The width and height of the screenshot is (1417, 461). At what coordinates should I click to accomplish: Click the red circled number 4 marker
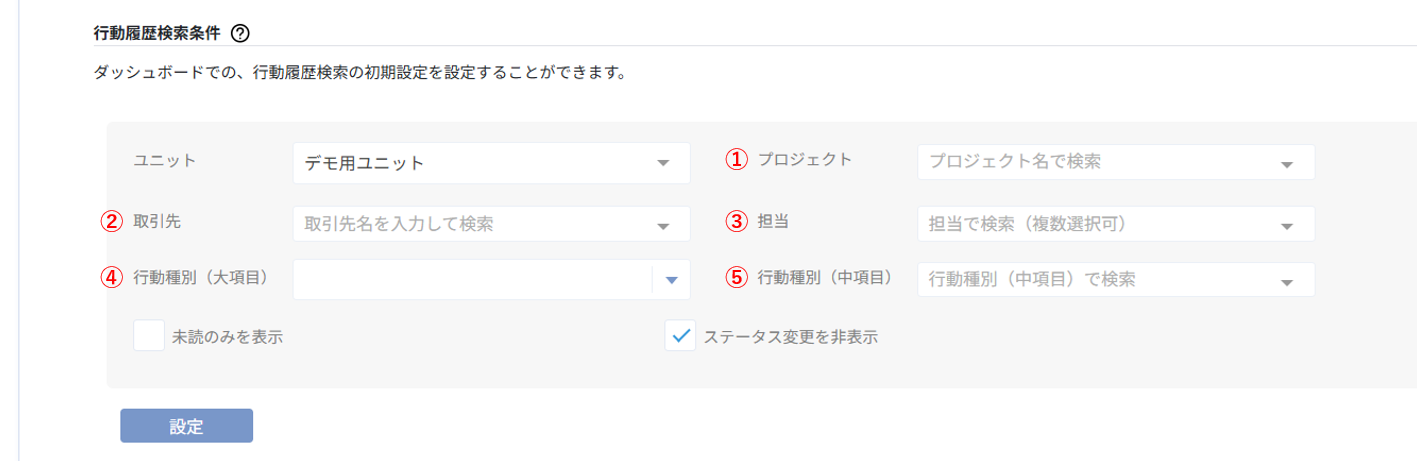pyautogui.click(x=112, y=279)
